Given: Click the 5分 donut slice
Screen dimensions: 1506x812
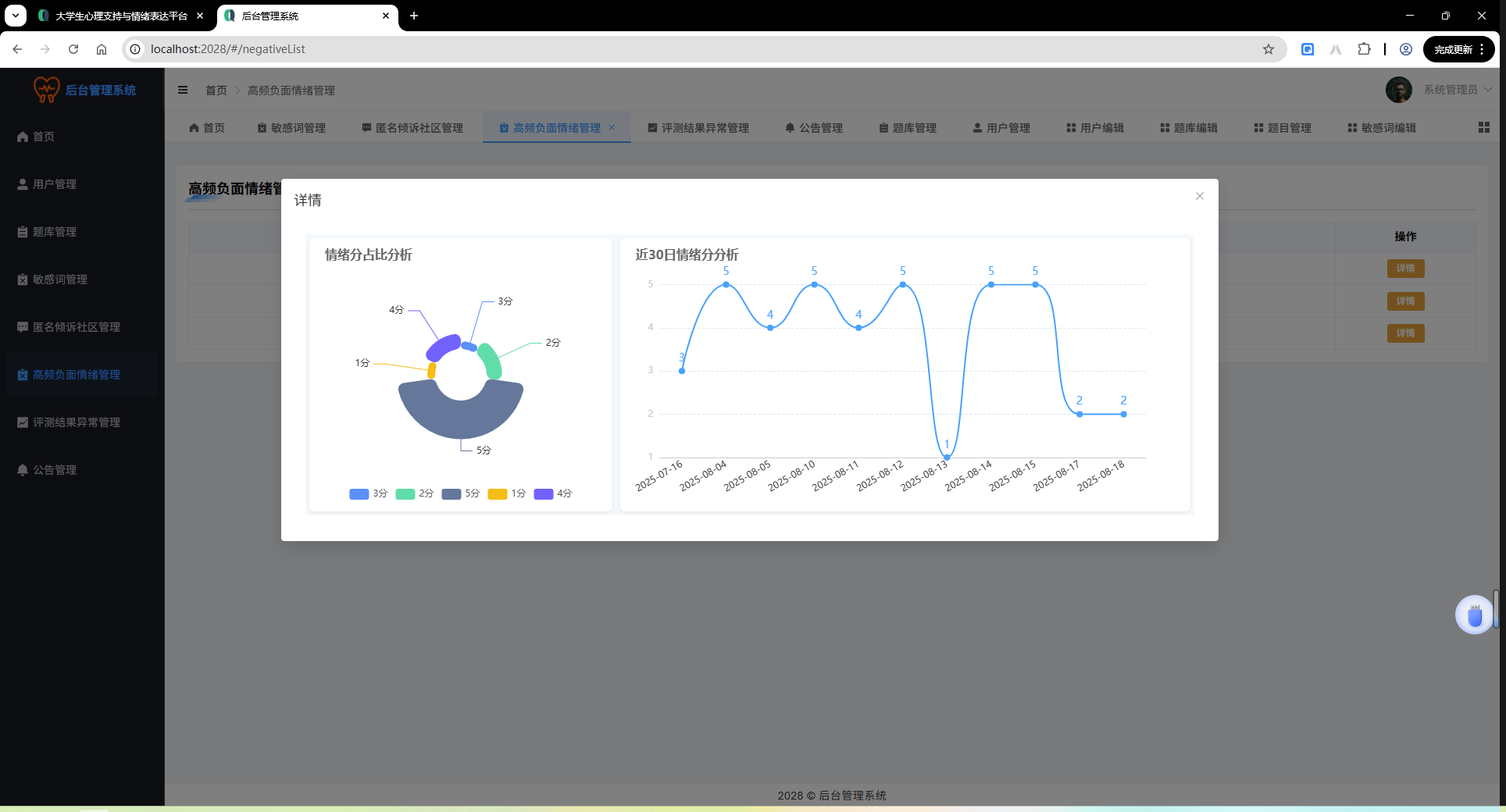Looking at the screenshot, I should pos(461,420).
